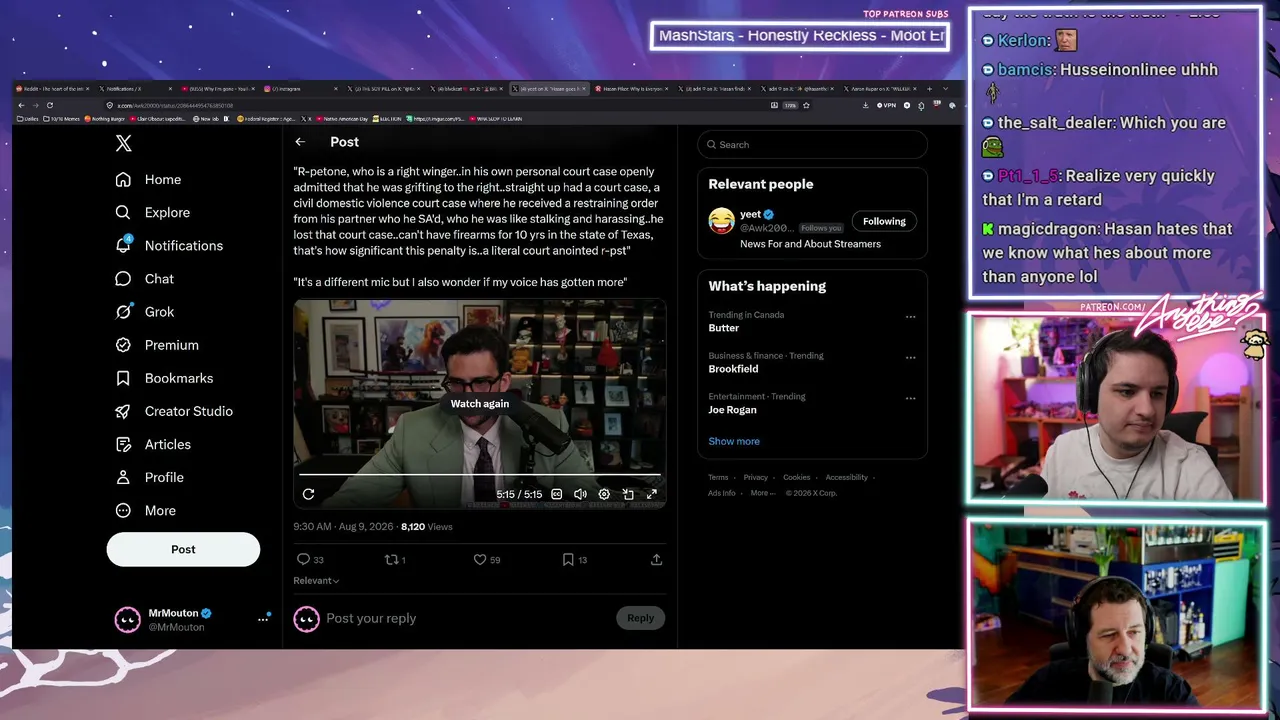Reload the page in the browser
The image size is (1280, 720).
tap(50, 105)
